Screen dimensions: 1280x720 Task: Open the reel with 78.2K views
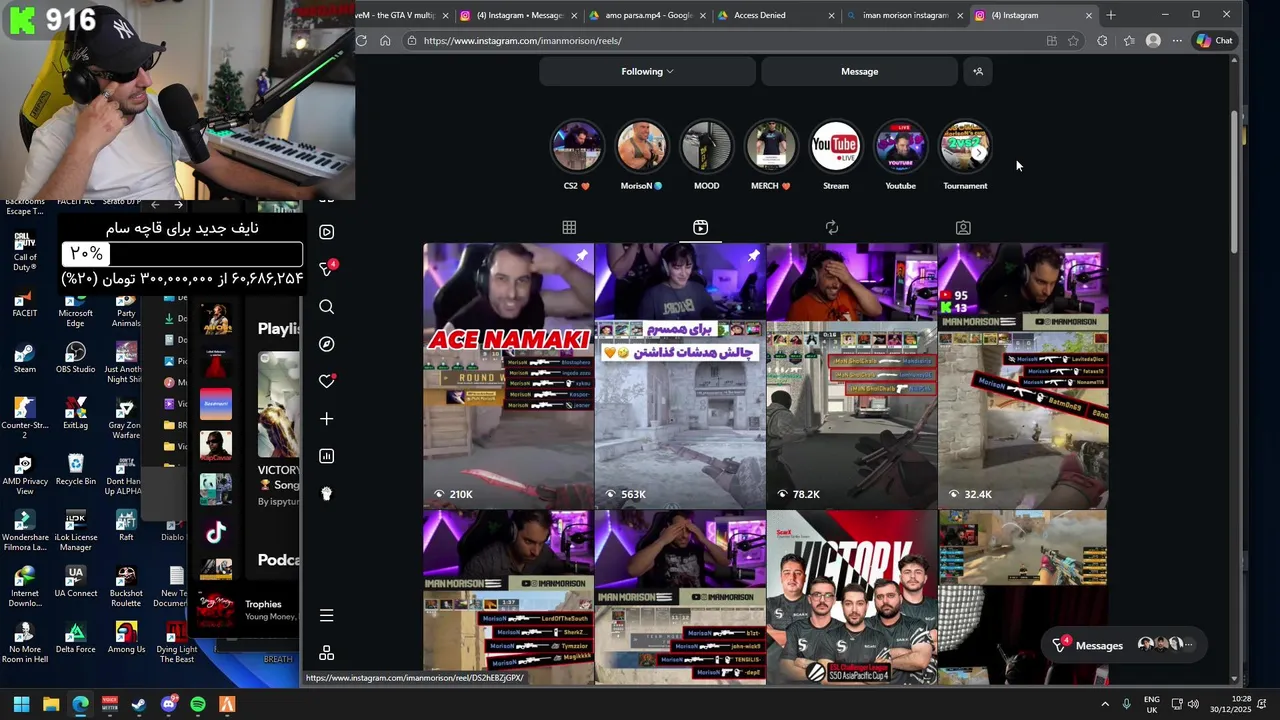[852, 376]
